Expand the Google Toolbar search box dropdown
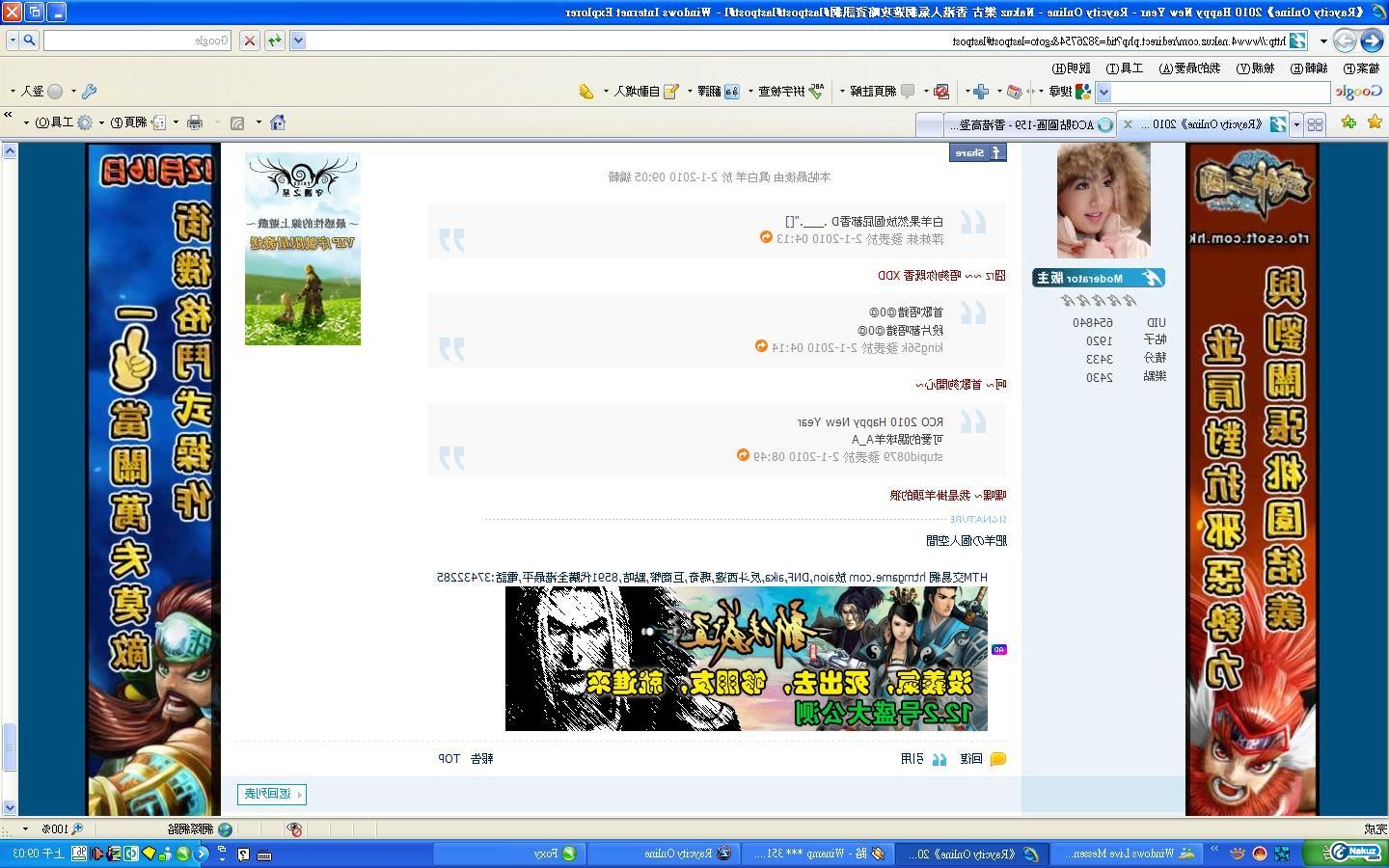 point(1103,92)
